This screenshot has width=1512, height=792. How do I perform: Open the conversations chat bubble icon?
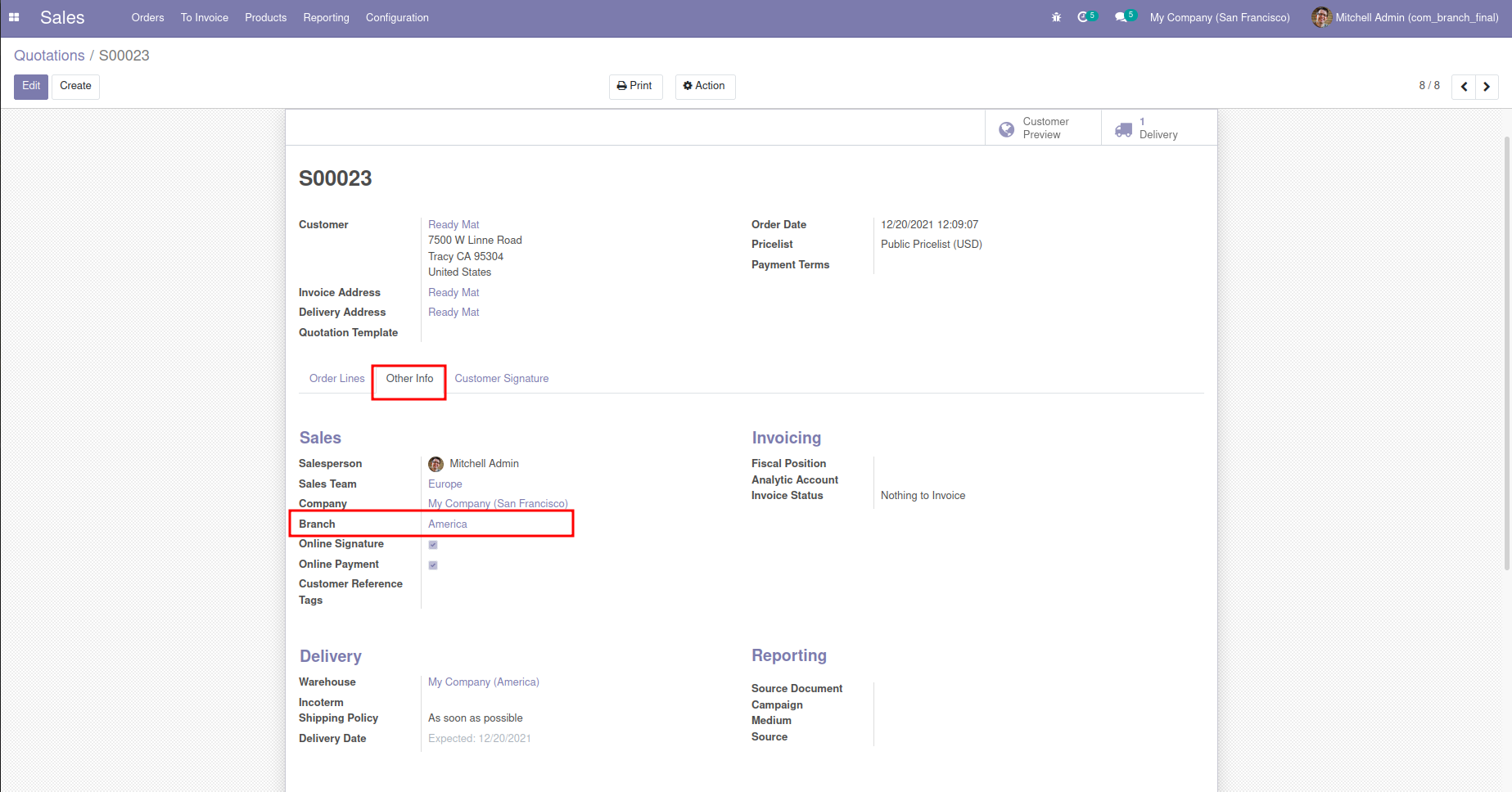pos(1121,17)
